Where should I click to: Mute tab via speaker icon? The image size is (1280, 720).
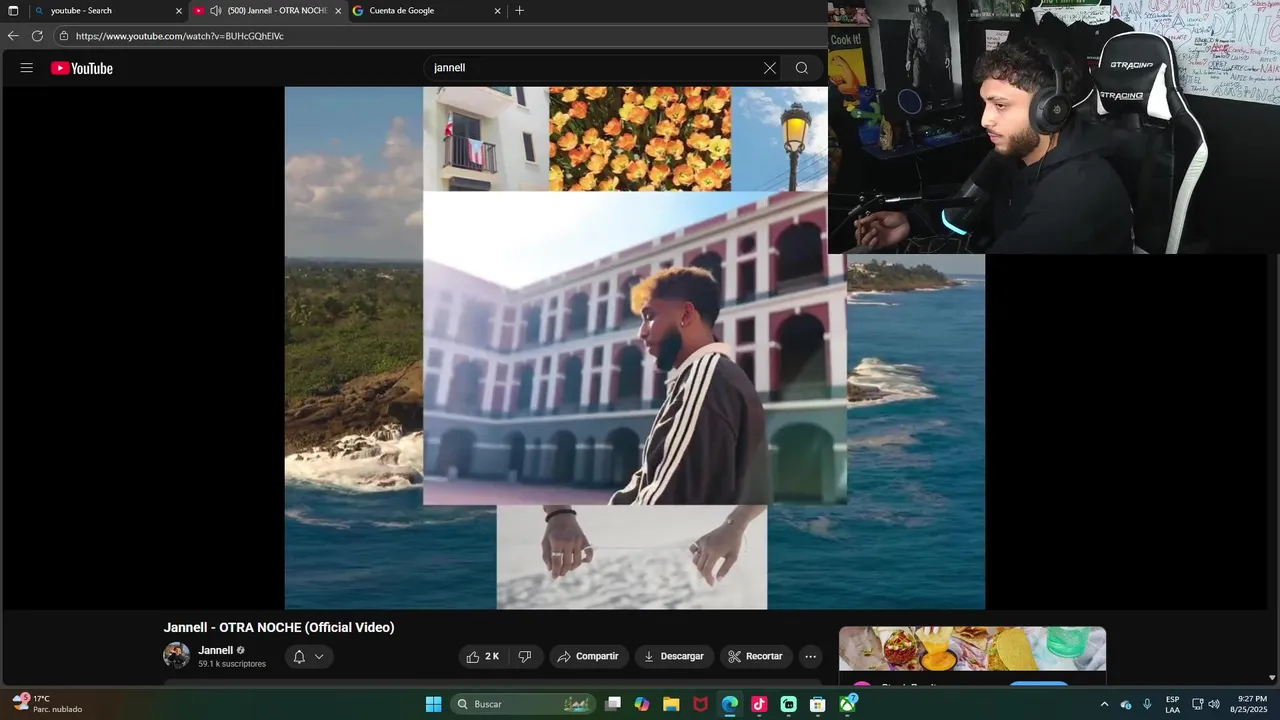215,11
